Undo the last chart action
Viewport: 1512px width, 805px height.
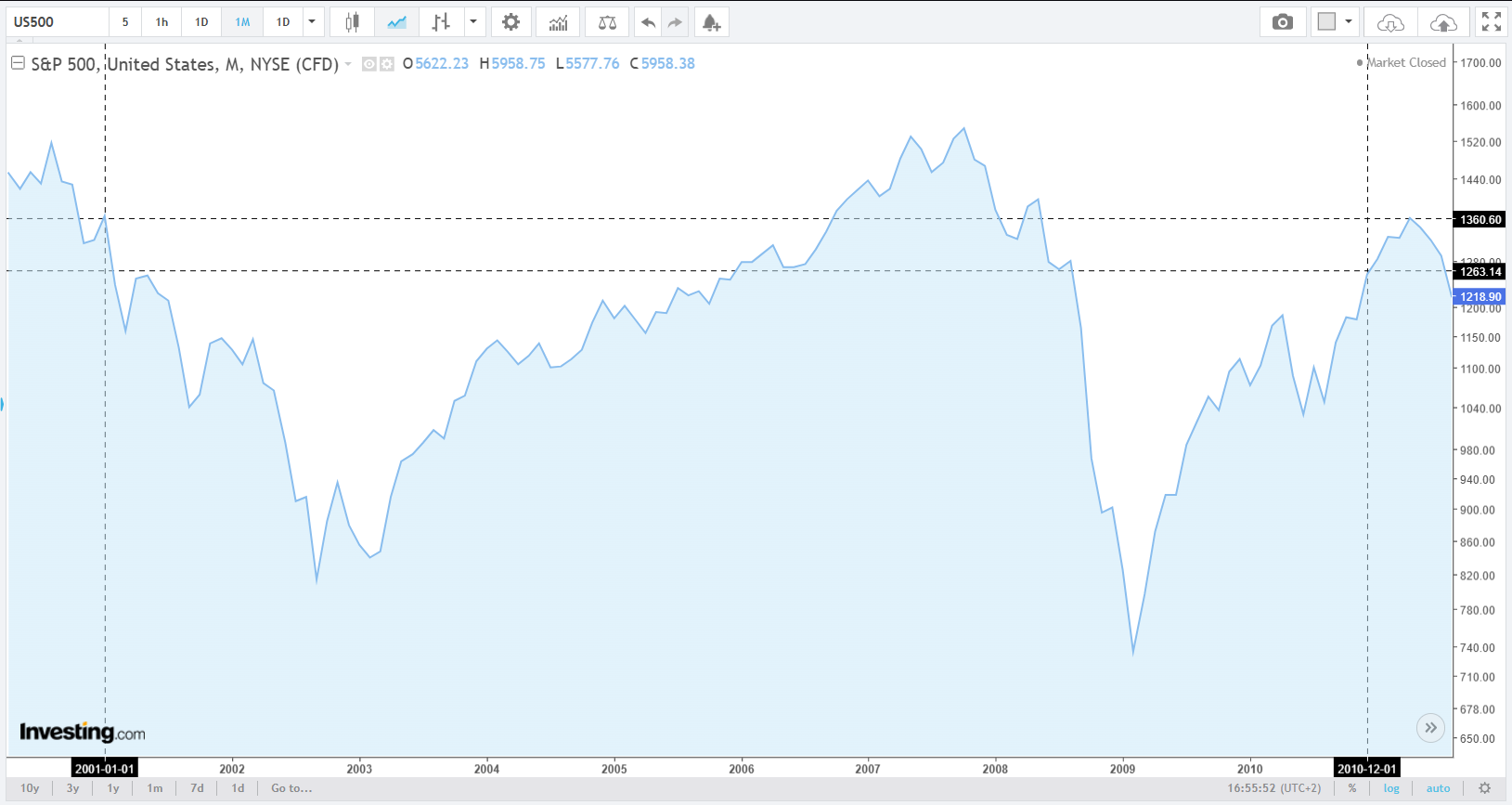click(648, 22)
